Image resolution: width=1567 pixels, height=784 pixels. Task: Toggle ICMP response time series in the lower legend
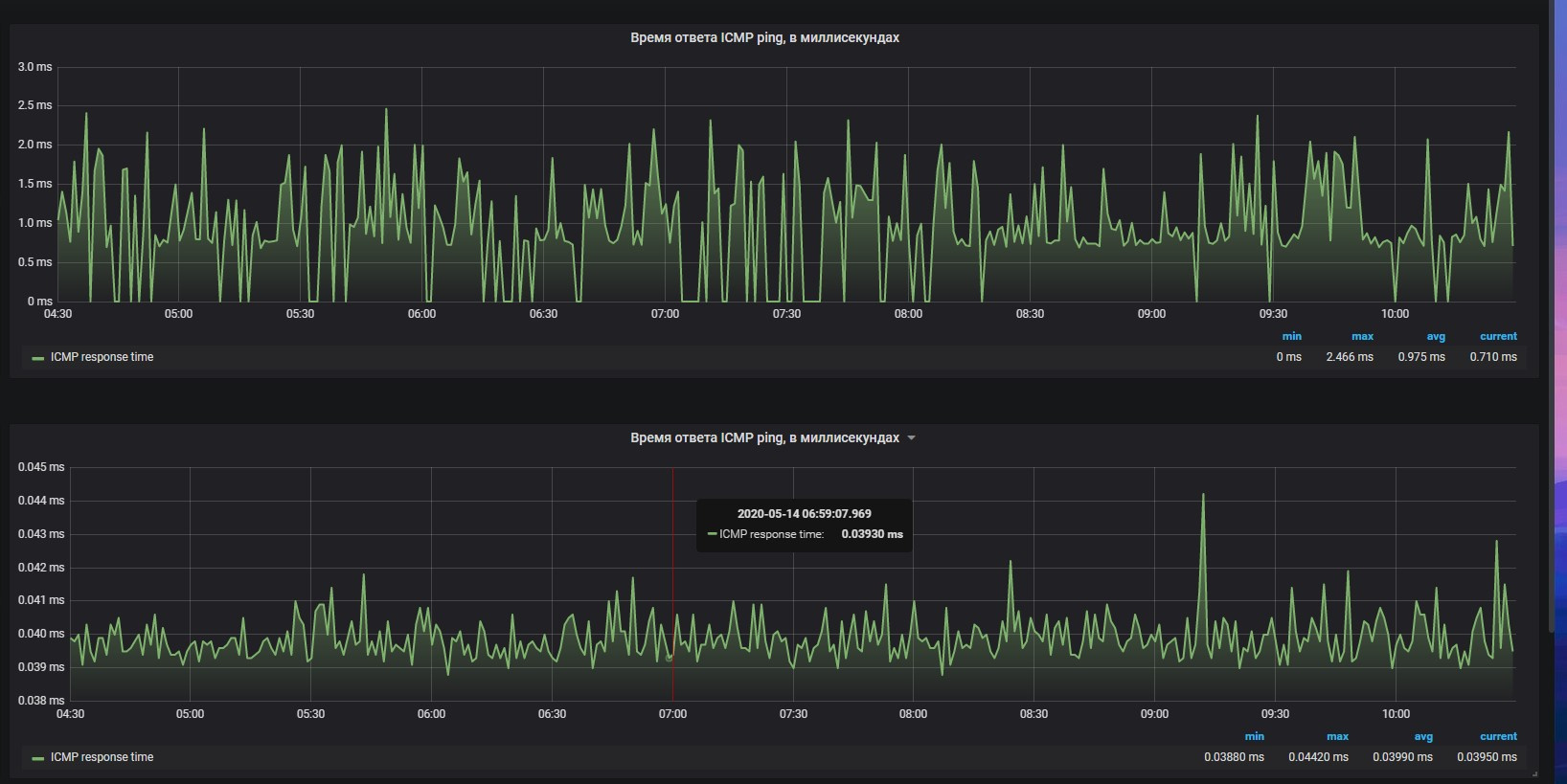(x=102, y=757)
